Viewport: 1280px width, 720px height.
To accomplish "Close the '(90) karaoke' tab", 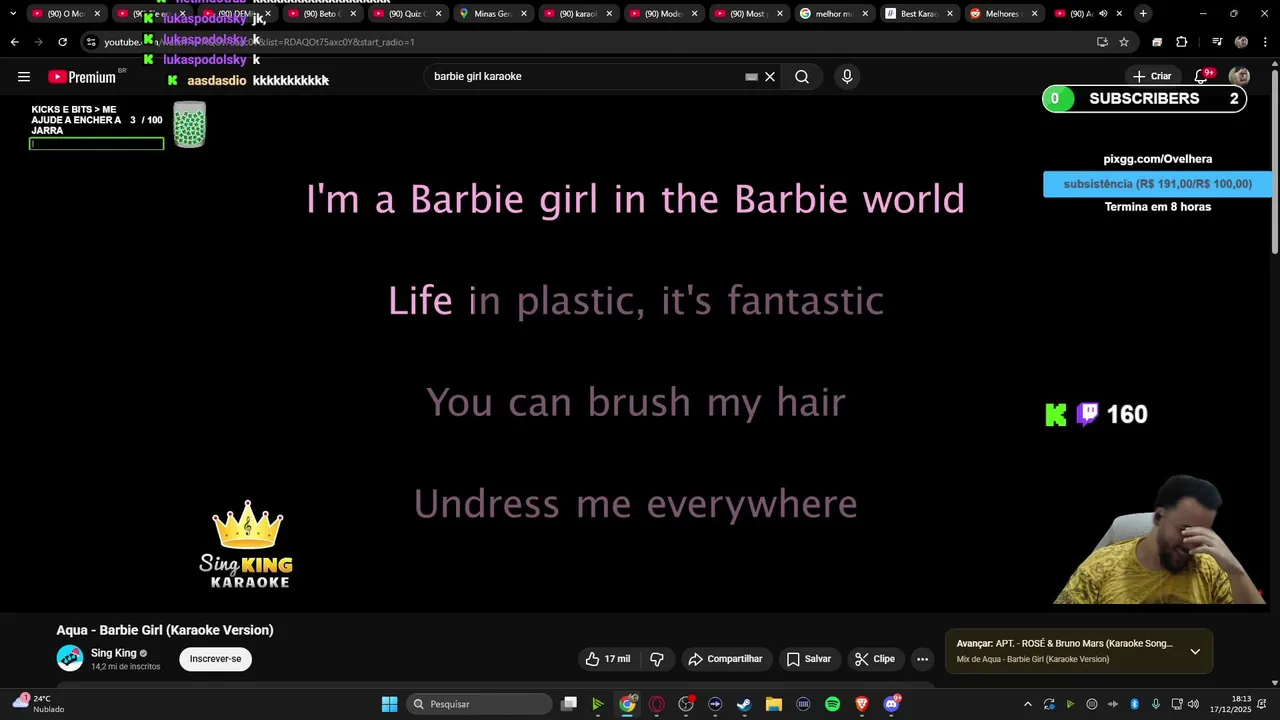I will pyautogui.click(x=608, y=14).
